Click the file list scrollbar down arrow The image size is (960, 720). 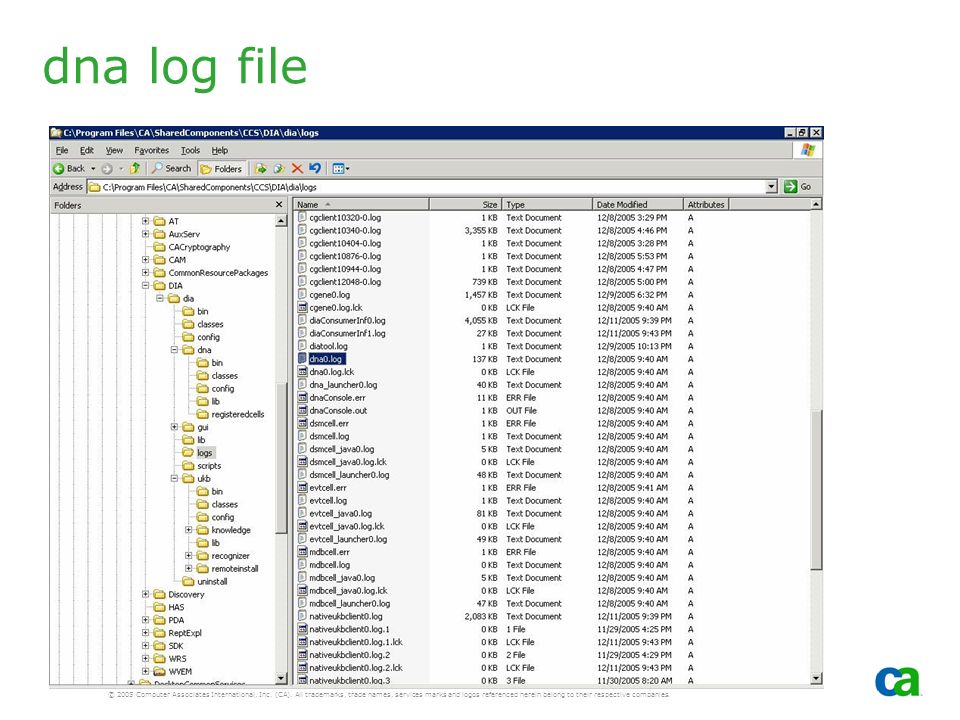(x=816, y=678)
